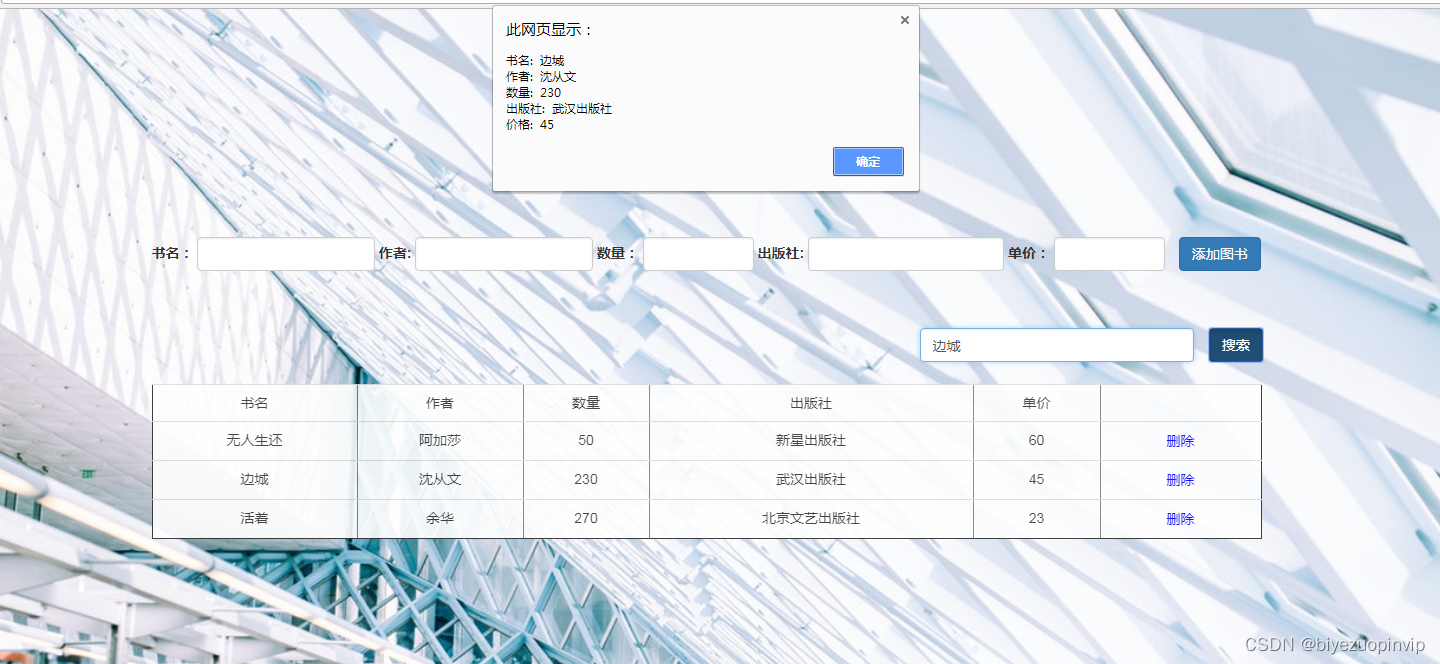Click the 书名 input field

click(285, 253)
